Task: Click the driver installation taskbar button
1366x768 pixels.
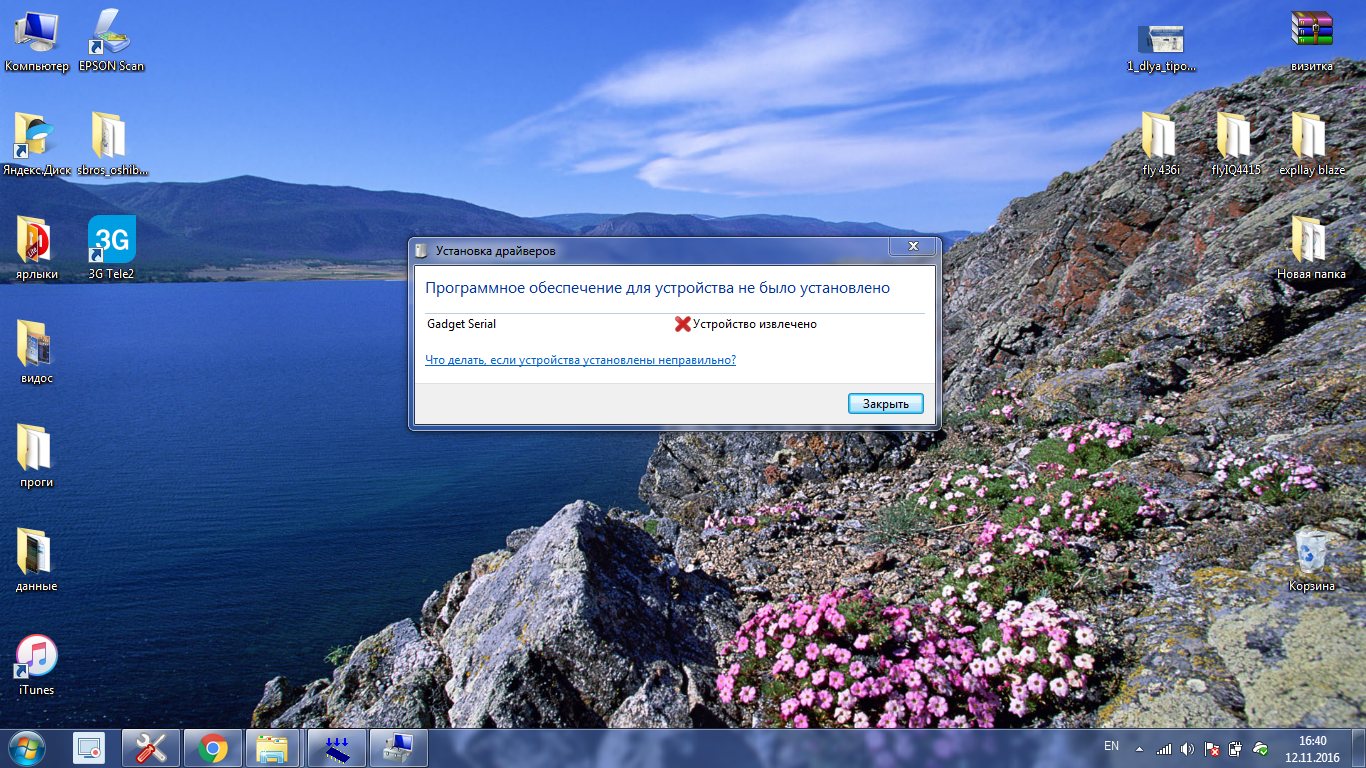Action: [398, 748]
